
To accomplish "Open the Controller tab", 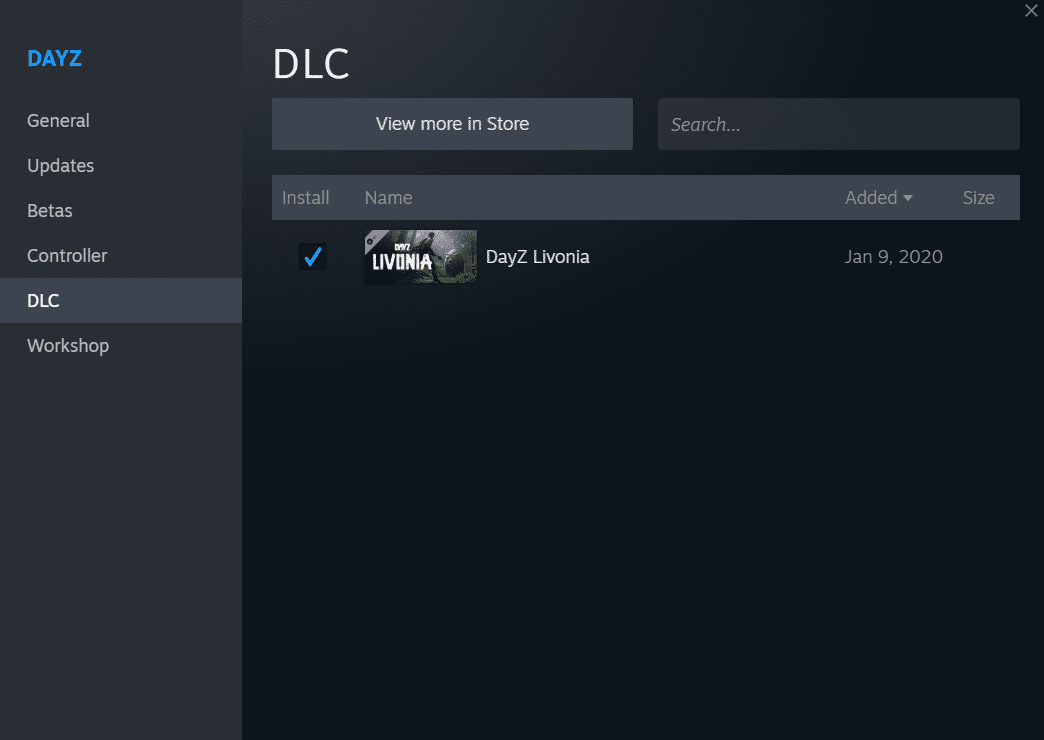I will 121,256.
